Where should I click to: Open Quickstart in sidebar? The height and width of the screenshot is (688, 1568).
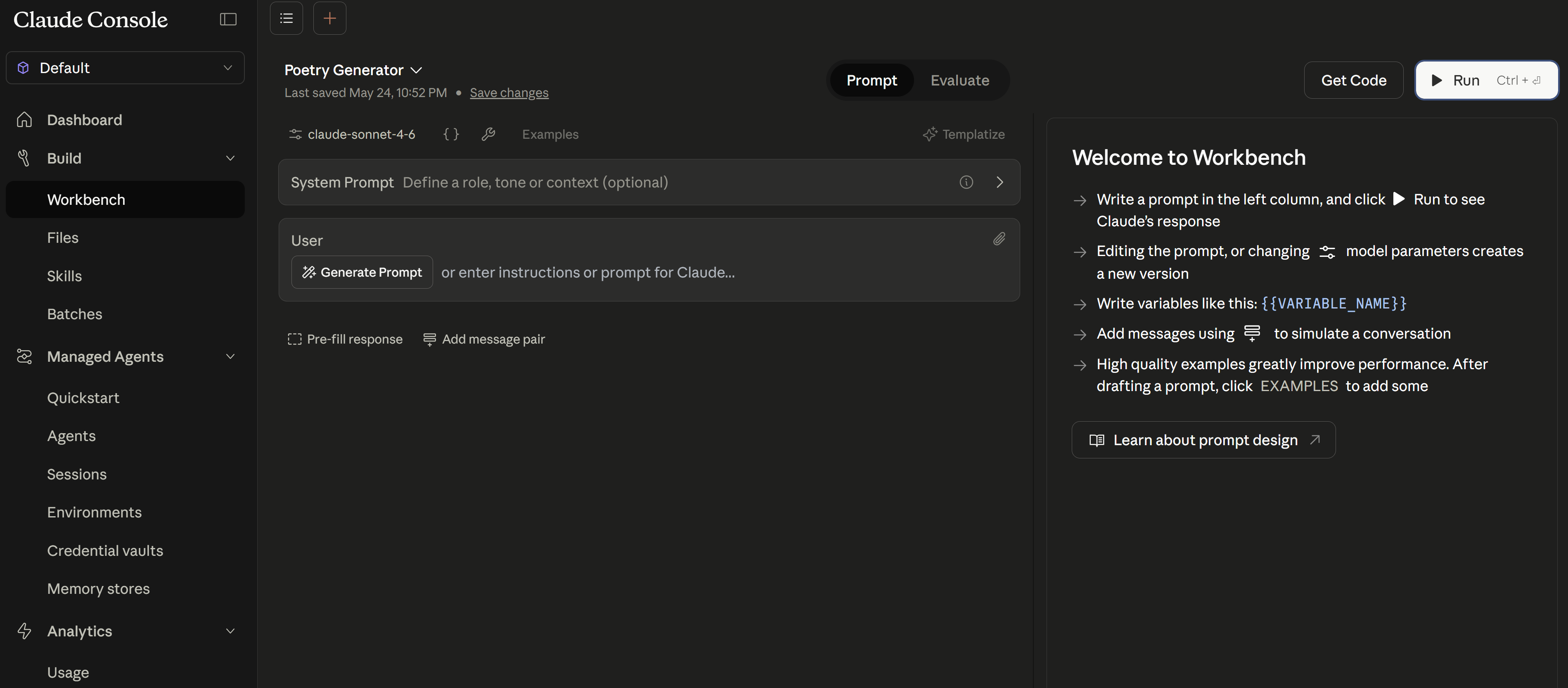pos(83,398)
